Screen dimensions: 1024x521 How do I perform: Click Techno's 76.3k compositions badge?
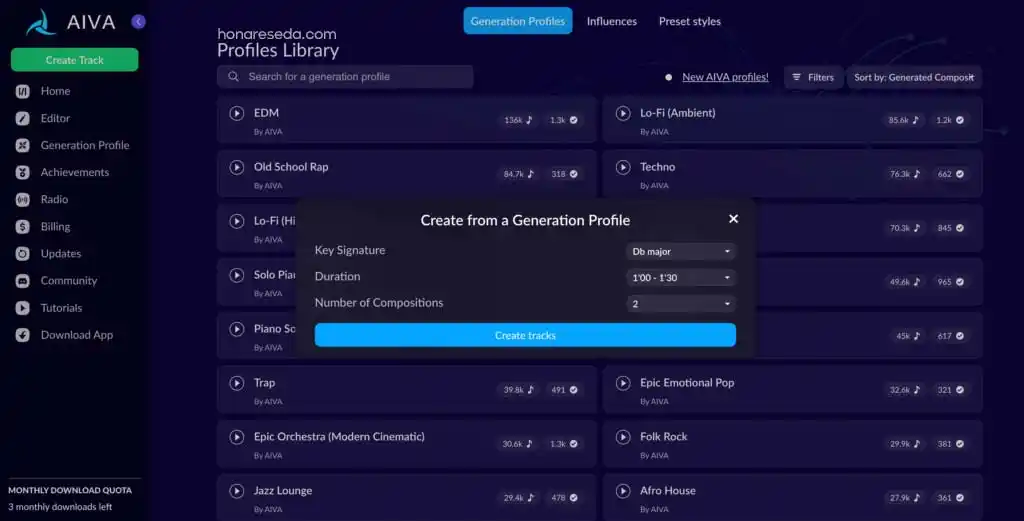pyautogui.click(x=904, y=174)
